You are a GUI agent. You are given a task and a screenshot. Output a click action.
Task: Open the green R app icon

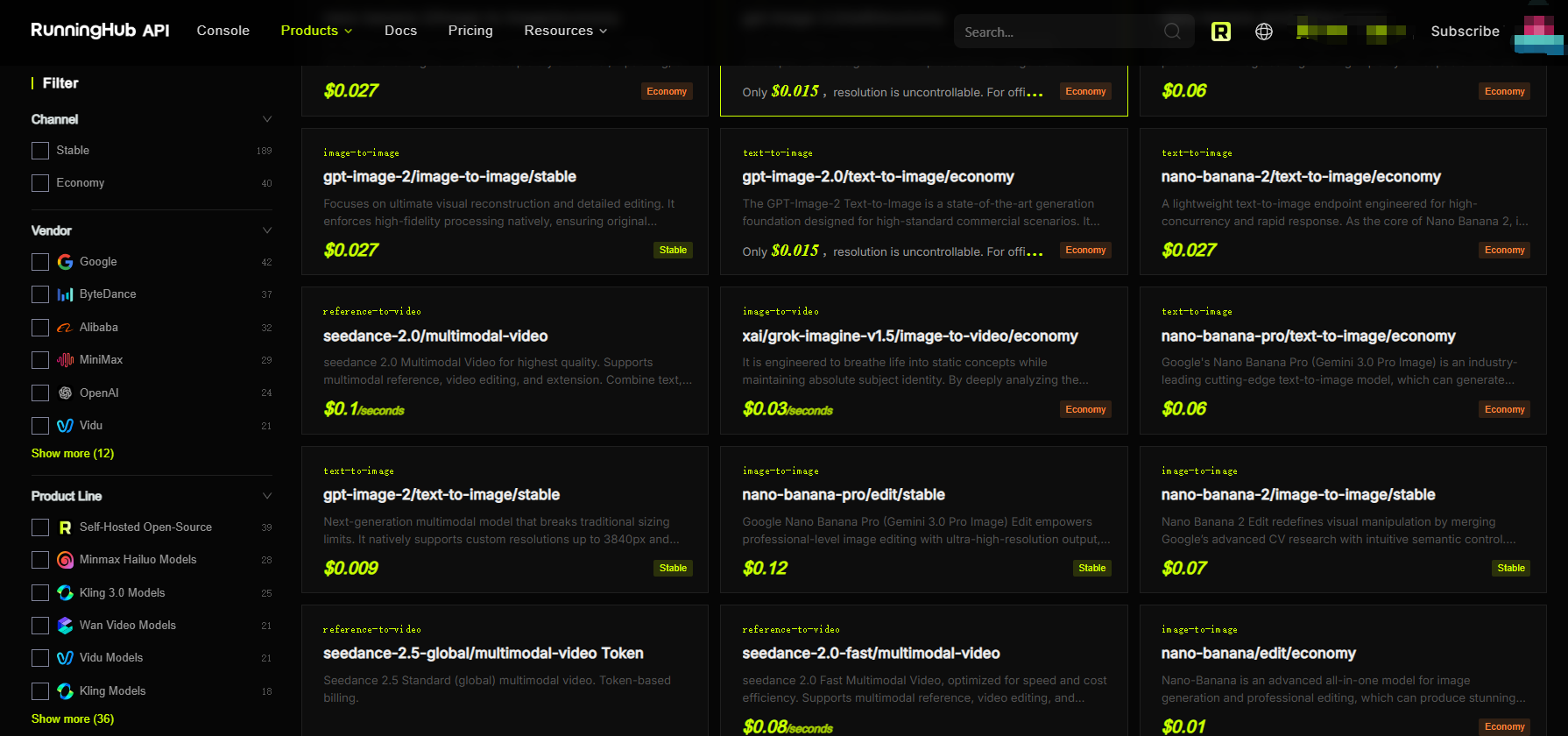pos(1221,32)
